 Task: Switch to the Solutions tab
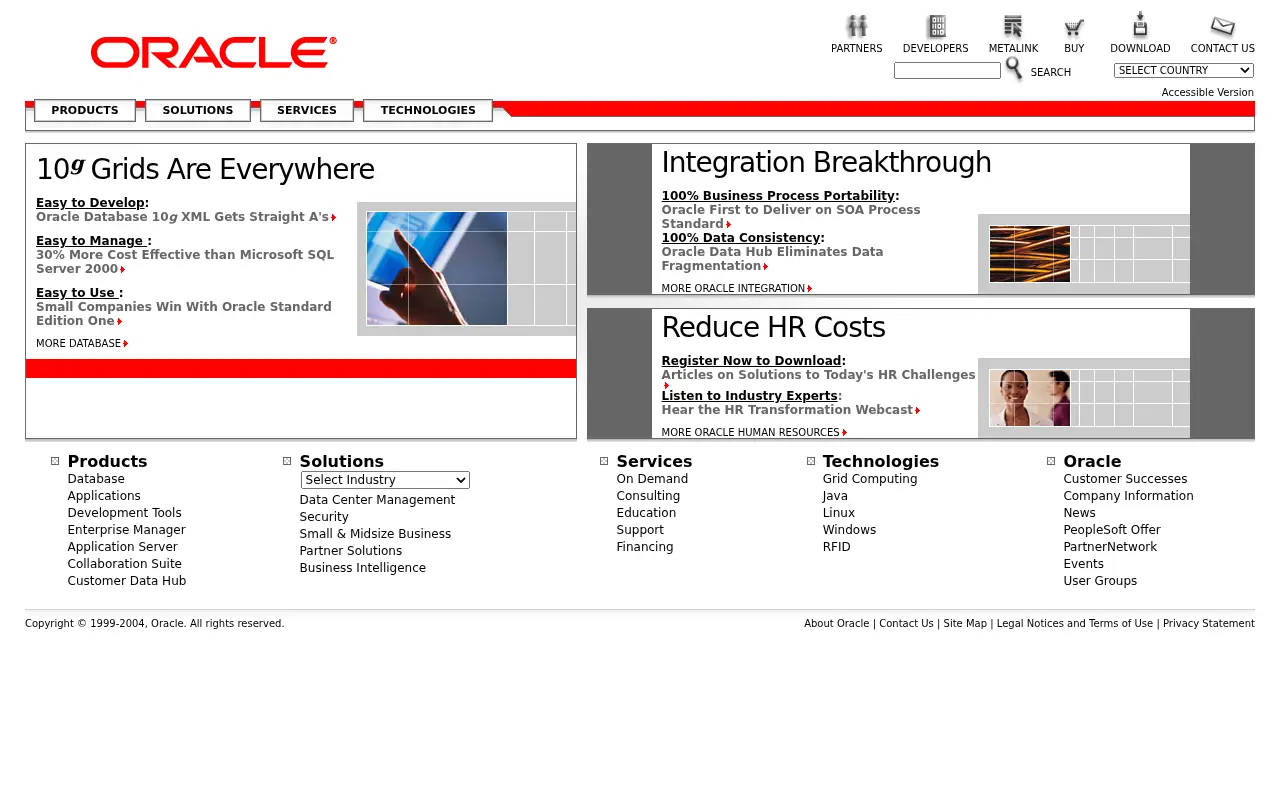pos(198,110)
